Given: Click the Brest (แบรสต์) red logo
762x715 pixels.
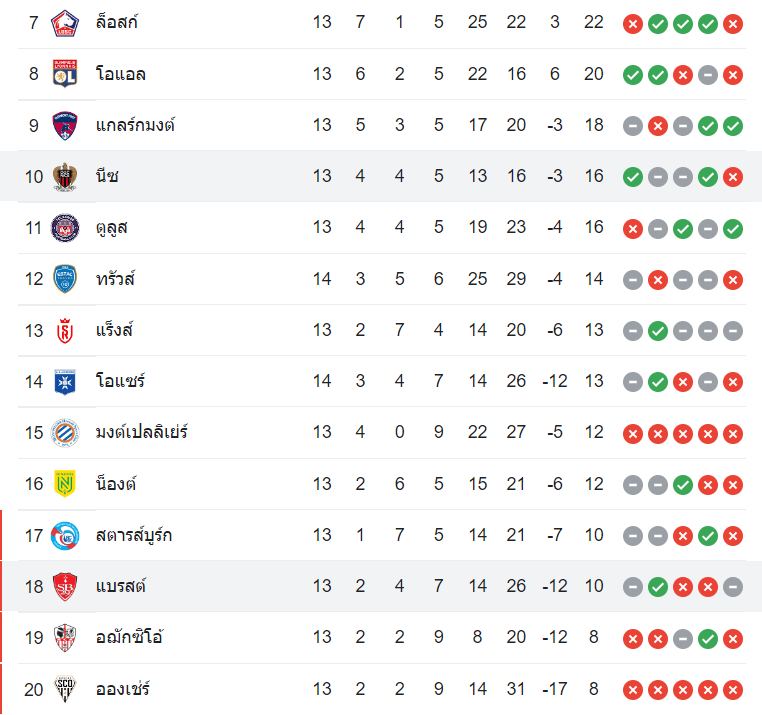Looking at the screenshot, I should click(66, 586).
